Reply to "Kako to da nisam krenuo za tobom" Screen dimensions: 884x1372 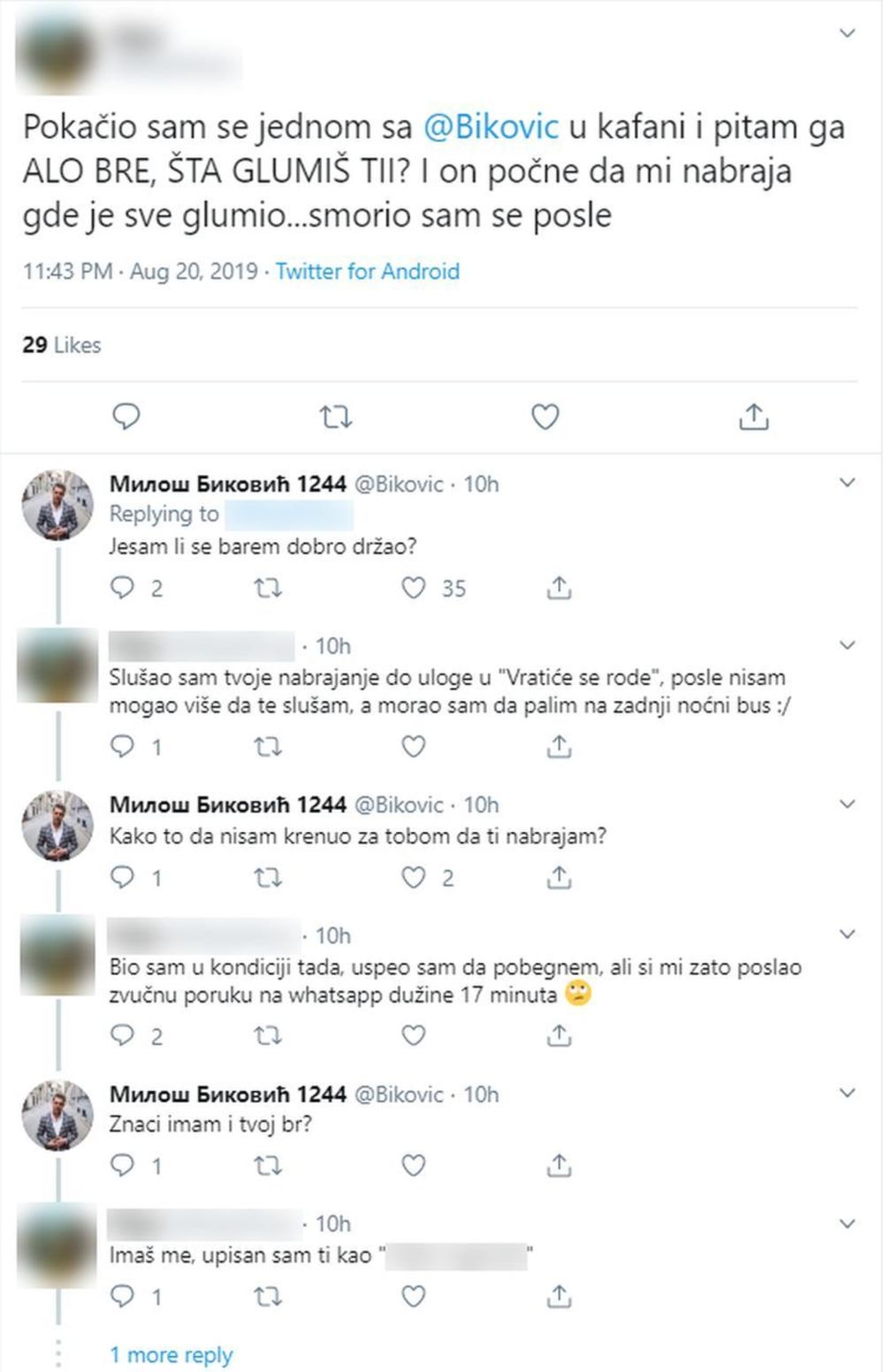pos(122,877)
